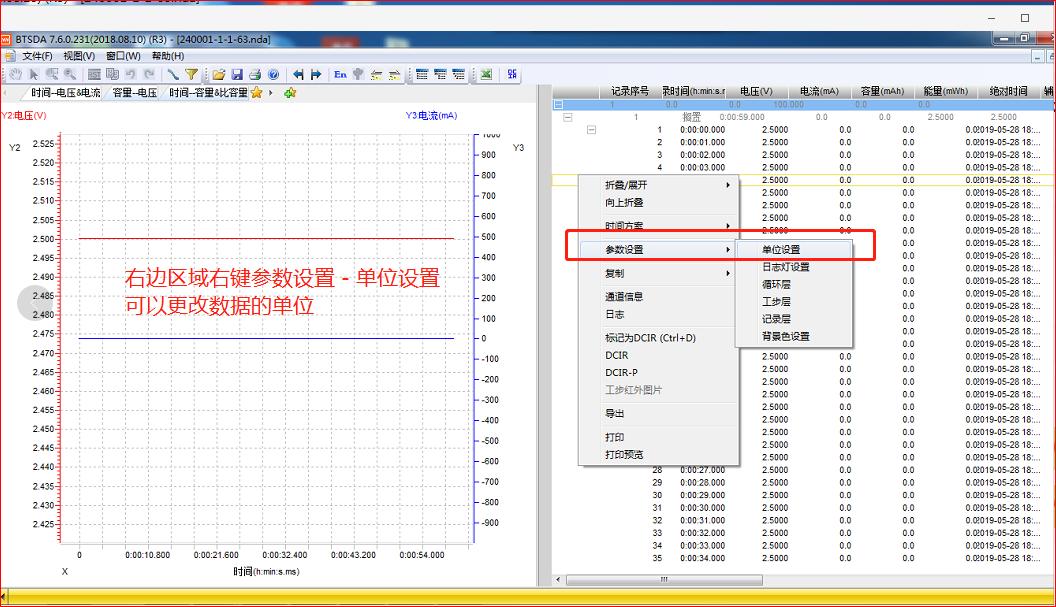Choose 向上折叠 in context menu
The image size is (1056, 607).
(x=659, y=202)
